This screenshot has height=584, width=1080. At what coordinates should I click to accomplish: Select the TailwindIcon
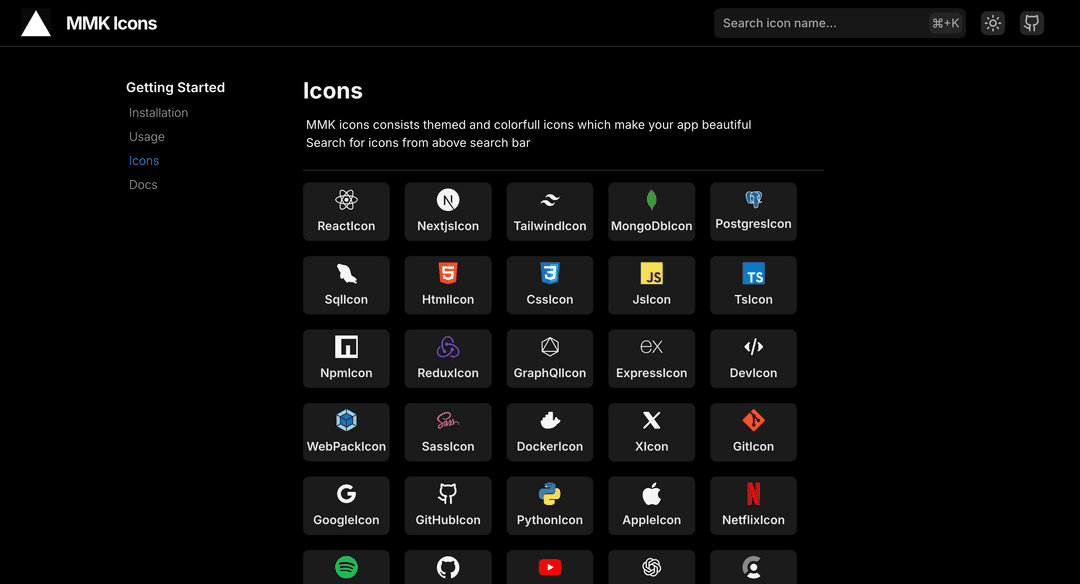click(549, 211)
